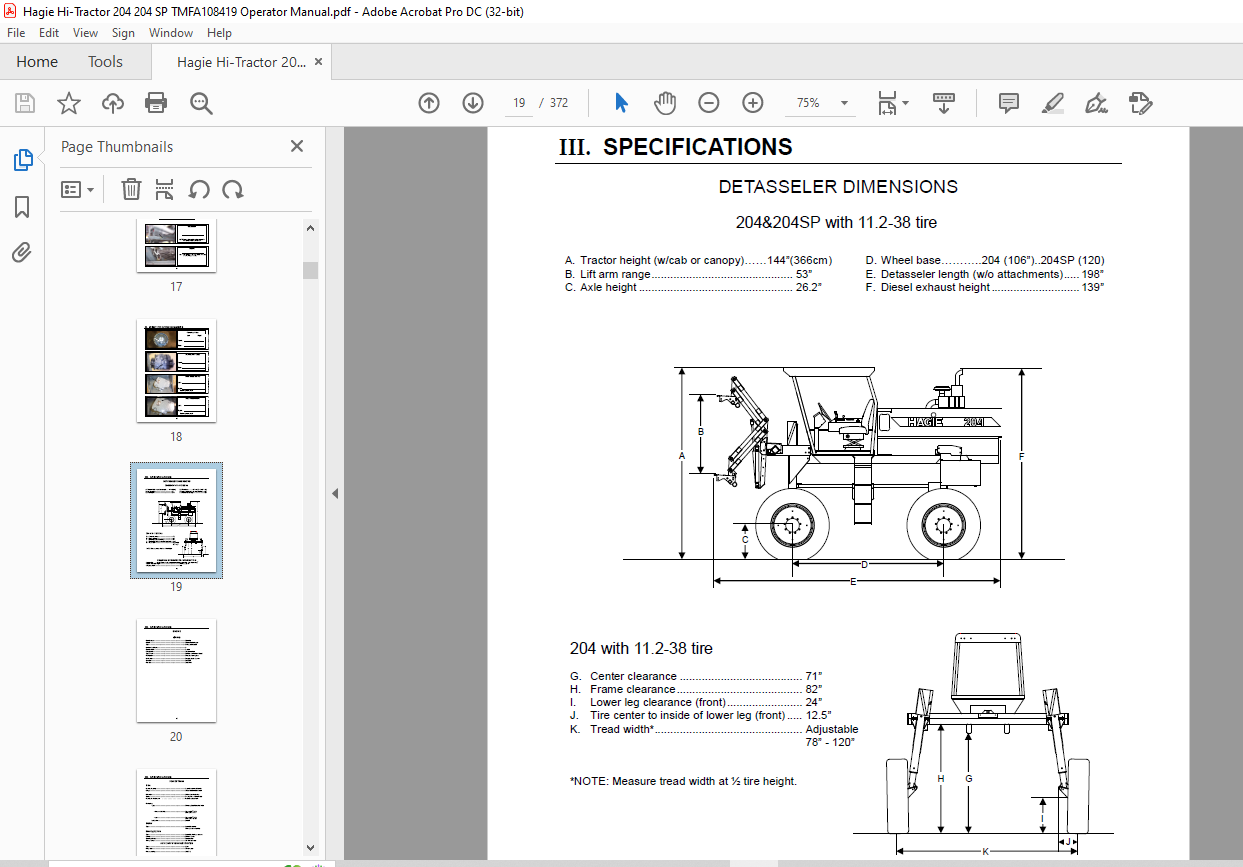
Task: Toggle the scrolling read mode icon
Action: point(944,103)
